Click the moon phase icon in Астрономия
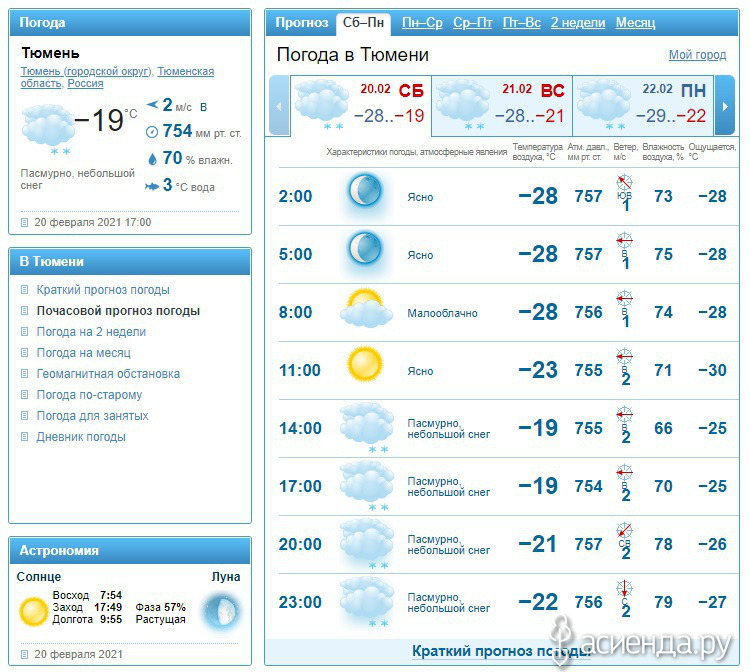 pyautogui.click(x=221, y=610)
